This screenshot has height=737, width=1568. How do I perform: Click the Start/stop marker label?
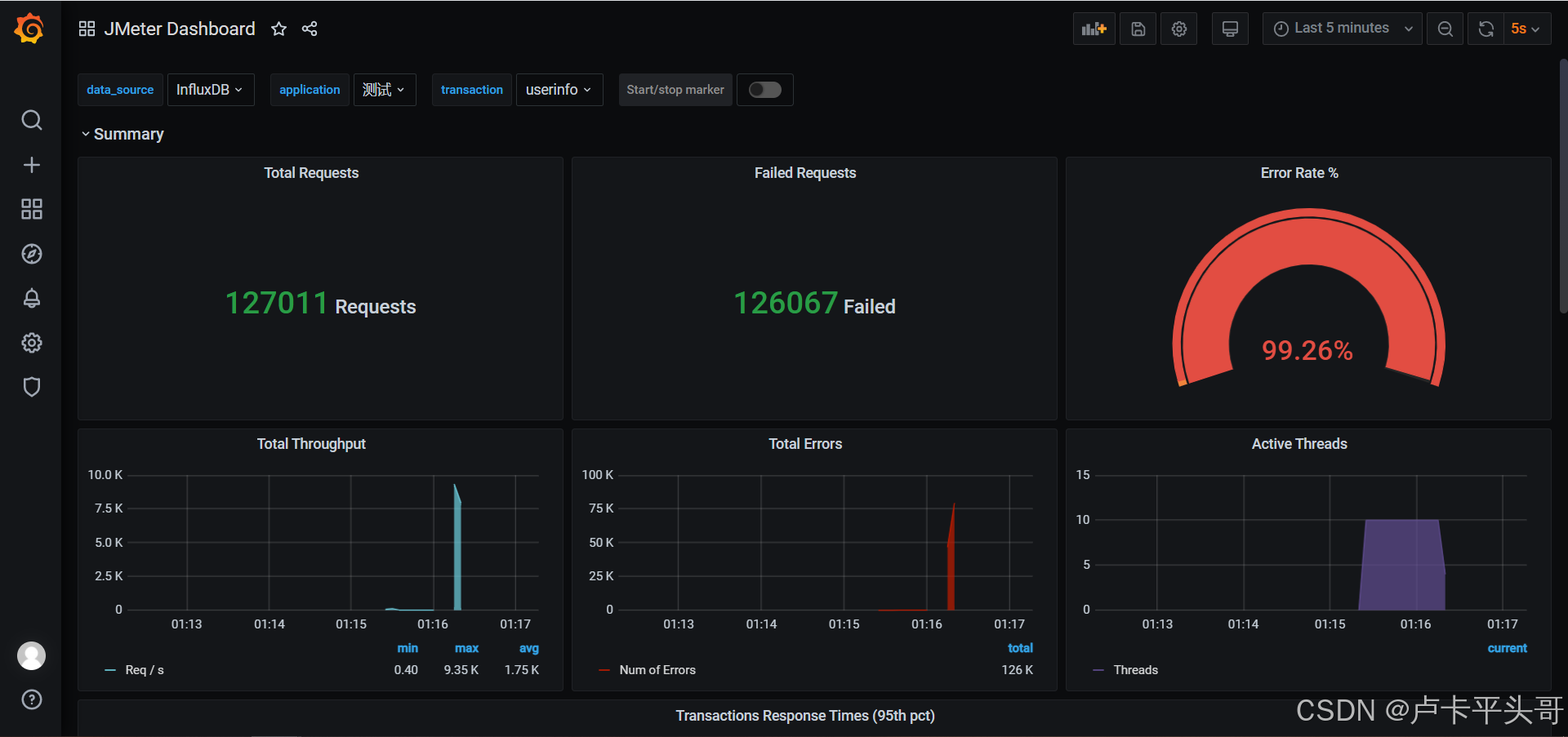point(675,90)
